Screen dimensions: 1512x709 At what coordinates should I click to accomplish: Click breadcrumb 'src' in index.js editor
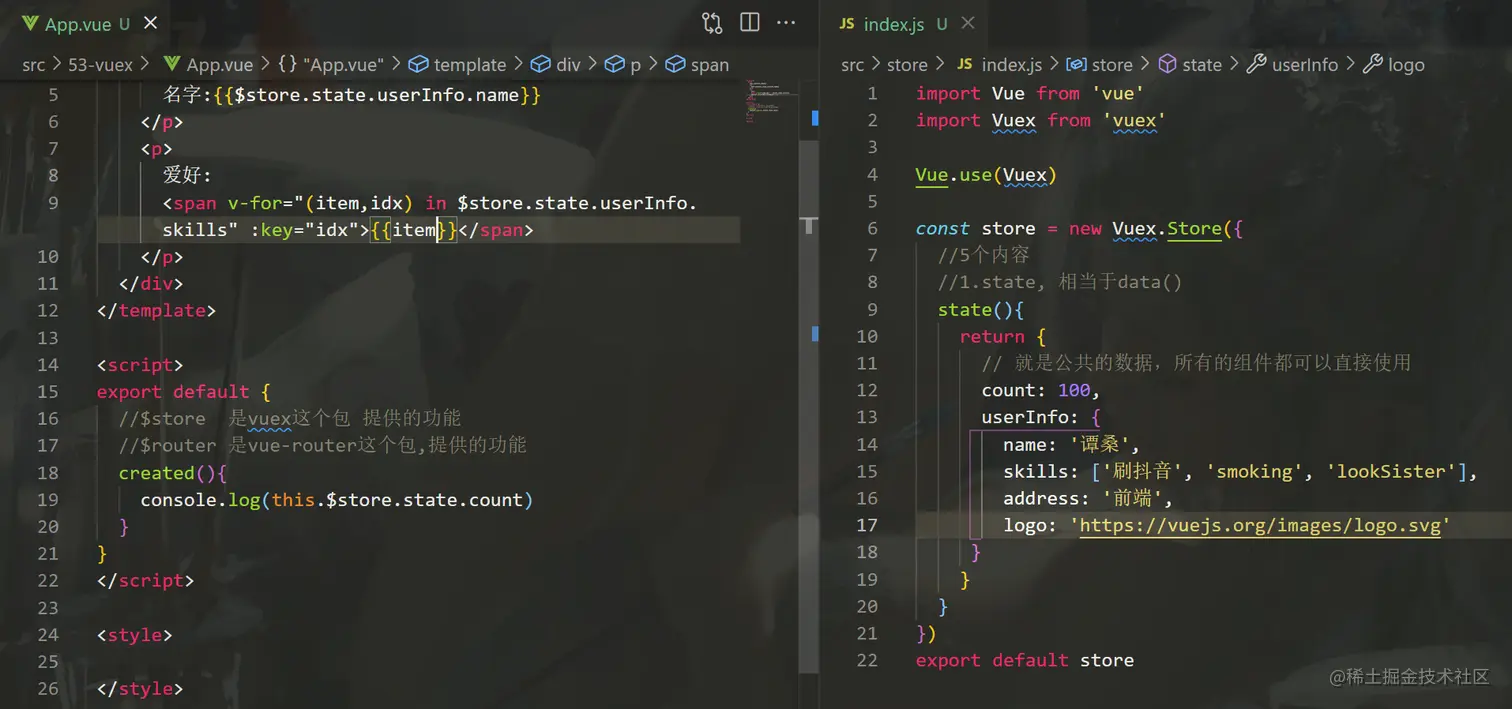[852, 65]
